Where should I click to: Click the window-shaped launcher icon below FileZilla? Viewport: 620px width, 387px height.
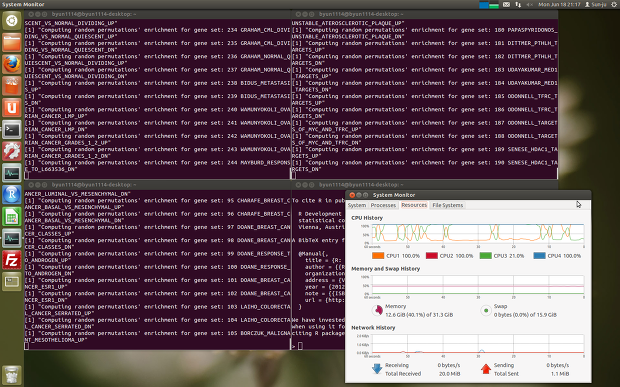(x=11, y=281)
